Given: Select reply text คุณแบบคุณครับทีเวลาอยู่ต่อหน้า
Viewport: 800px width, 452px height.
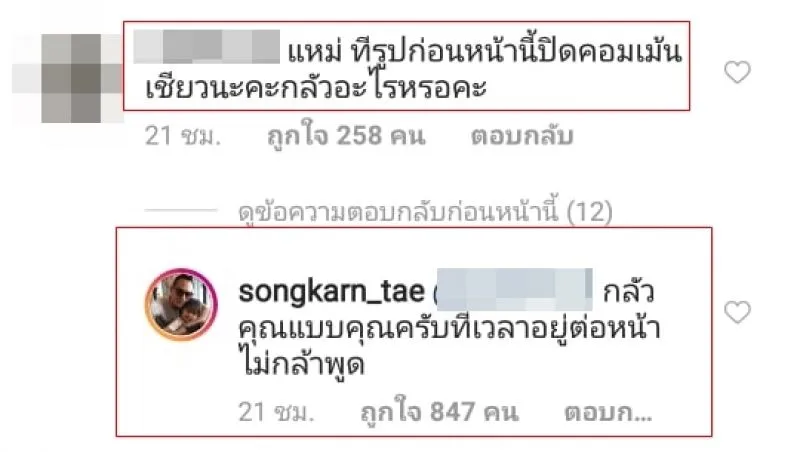Looking at the screenshot, I should point(449,329).
